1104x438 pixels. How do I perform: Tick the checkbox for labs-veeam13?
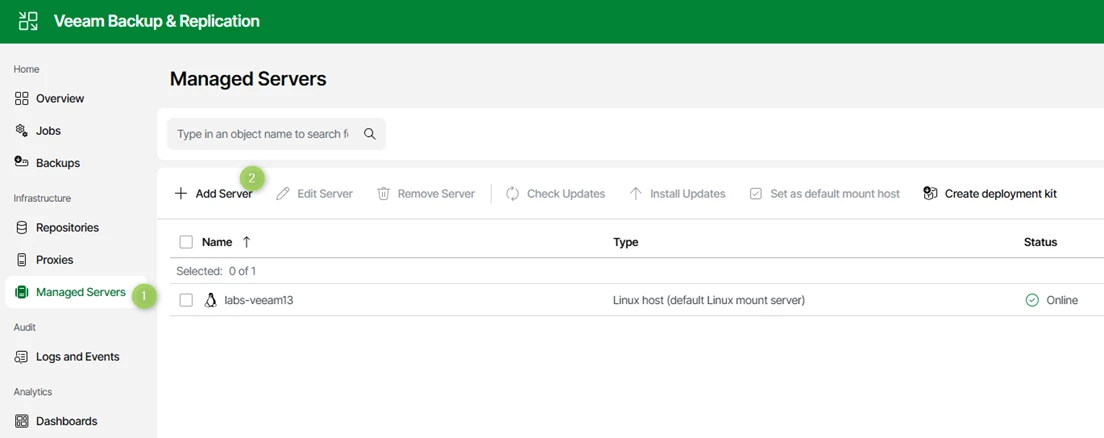click(186, 300)
